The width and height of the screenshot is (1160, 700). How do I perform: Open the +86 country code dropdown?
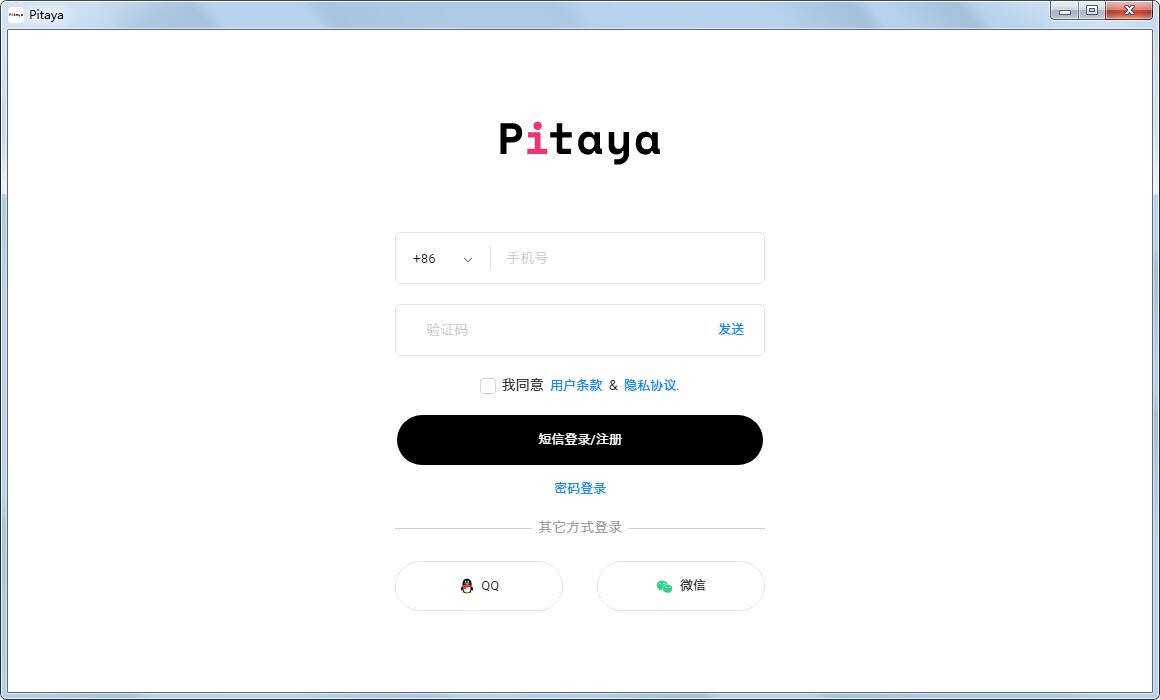[440, 258]
